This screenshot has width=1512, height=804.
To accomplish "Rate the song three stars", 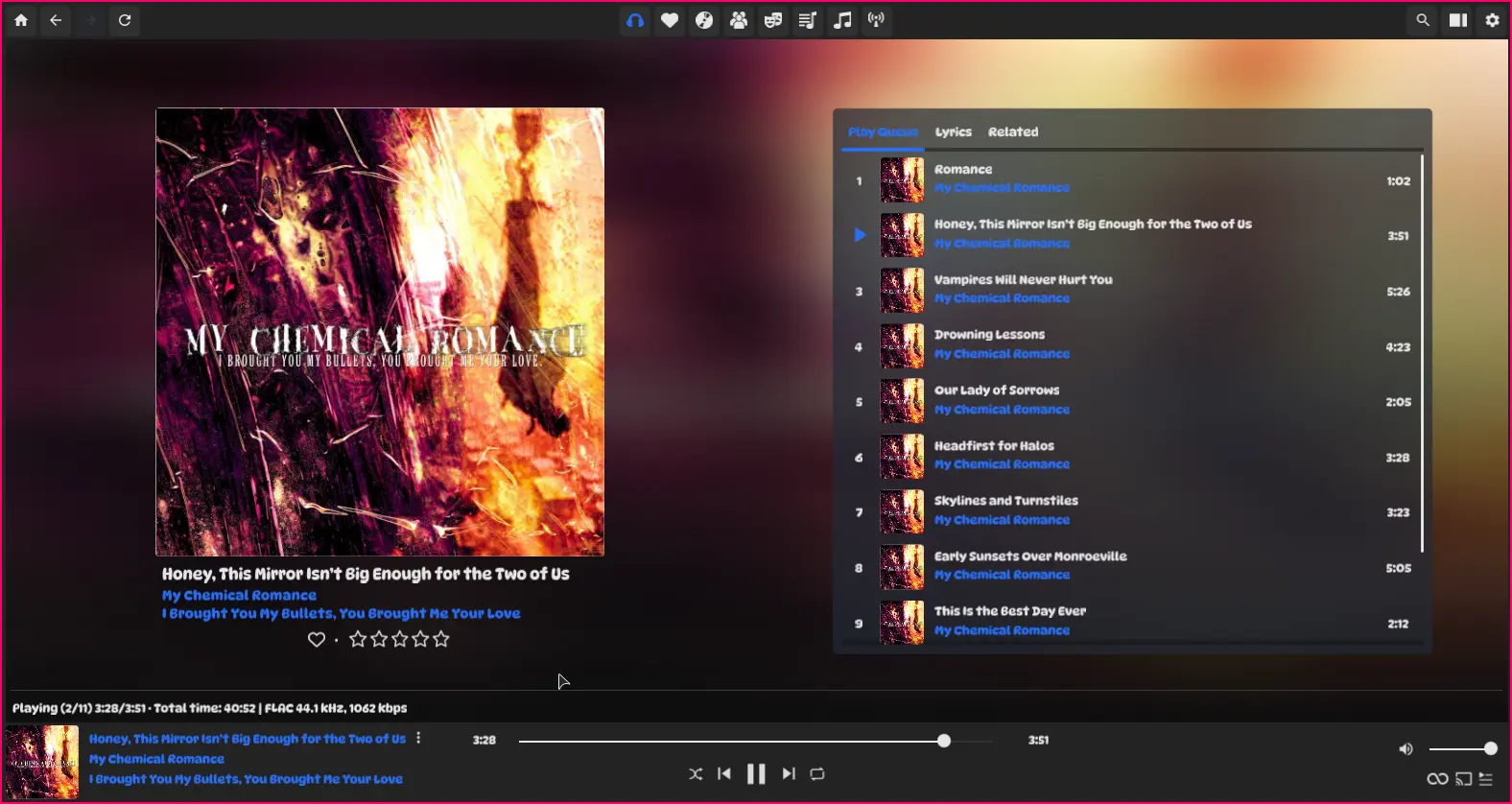I will (399, 639).
